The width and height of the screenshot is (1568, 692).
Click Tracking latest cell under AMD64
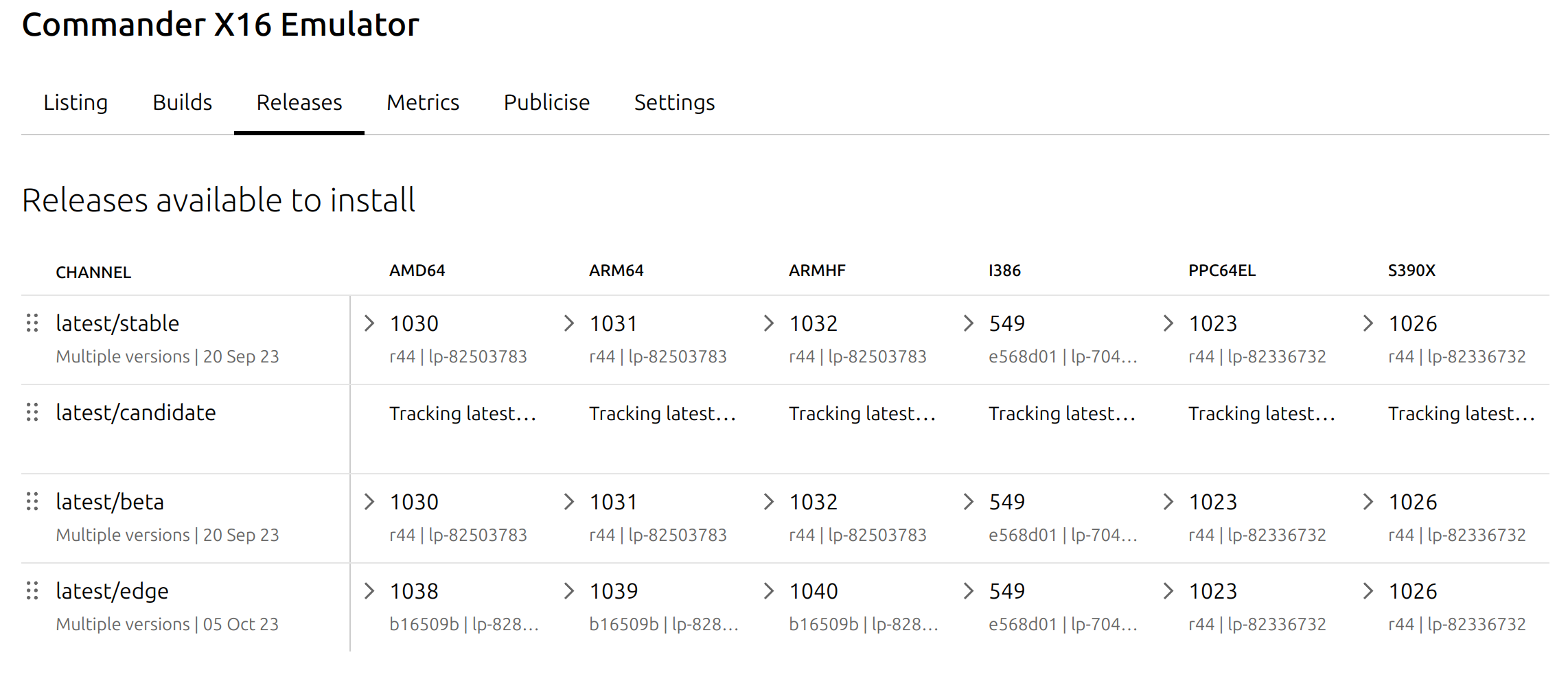pyautogui.click(x=463, y=413)
